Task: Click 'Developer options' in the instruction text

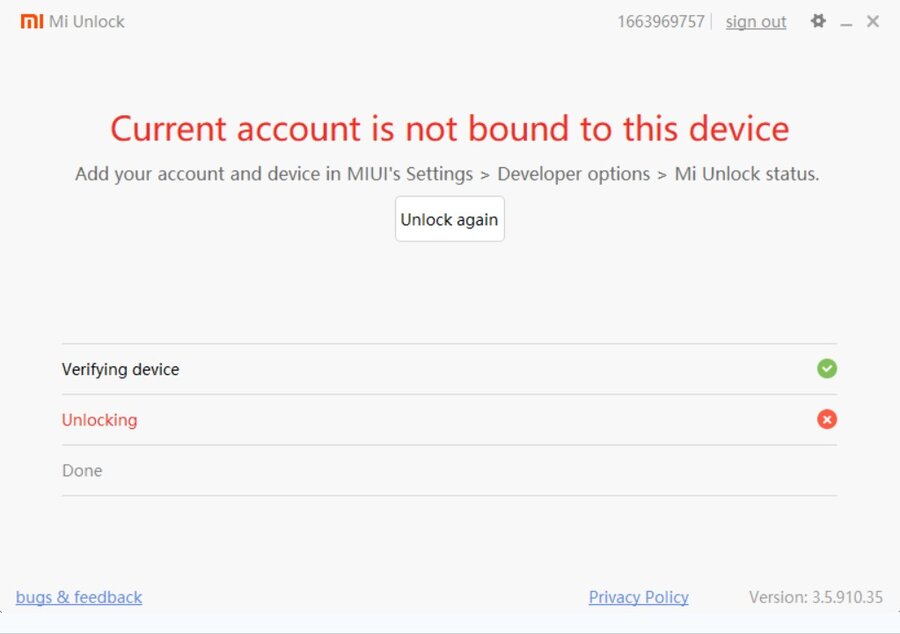Action: [574, 174]
